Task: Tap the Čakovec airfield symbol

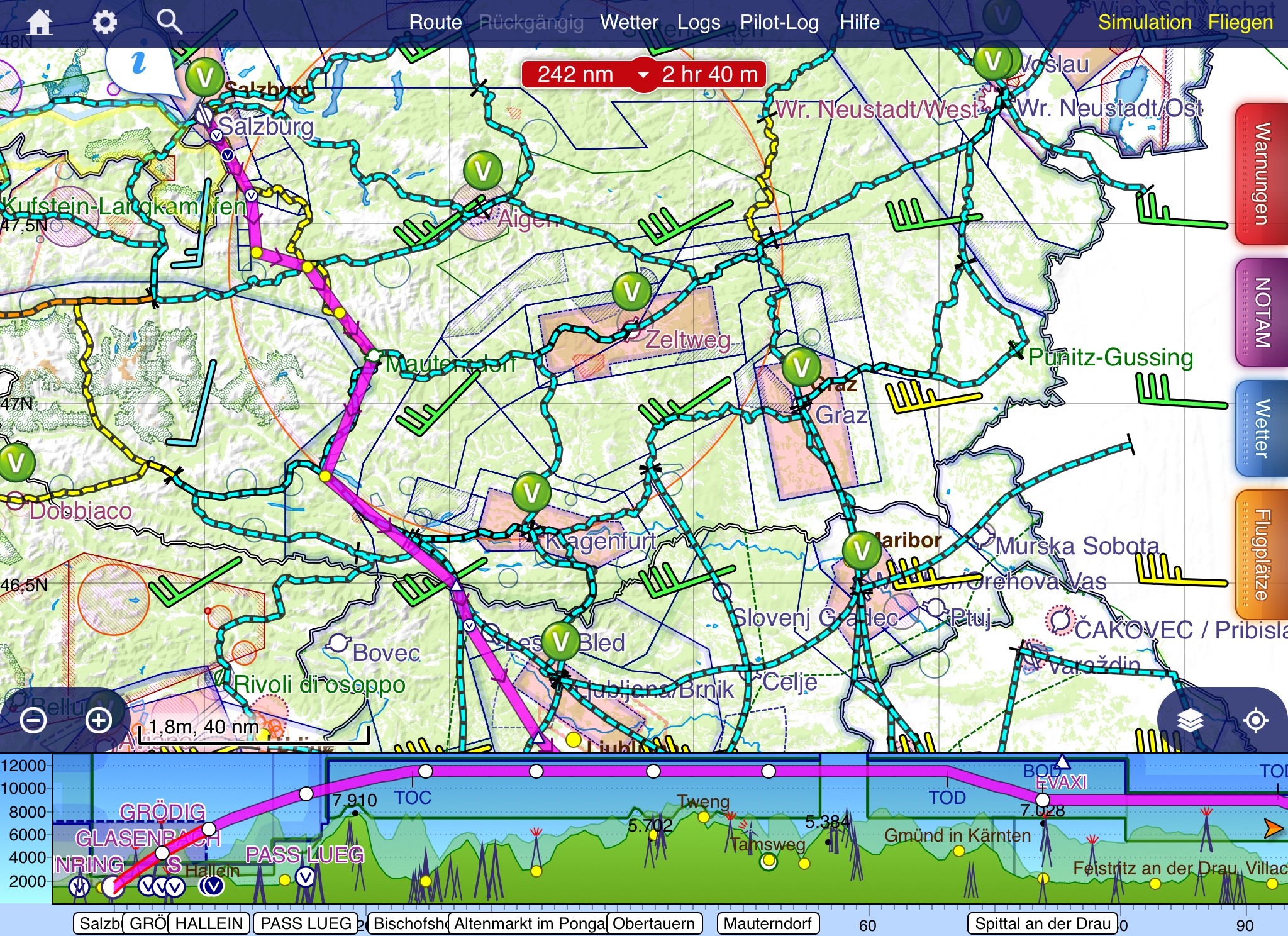Action: click(x=1060, y=620)
